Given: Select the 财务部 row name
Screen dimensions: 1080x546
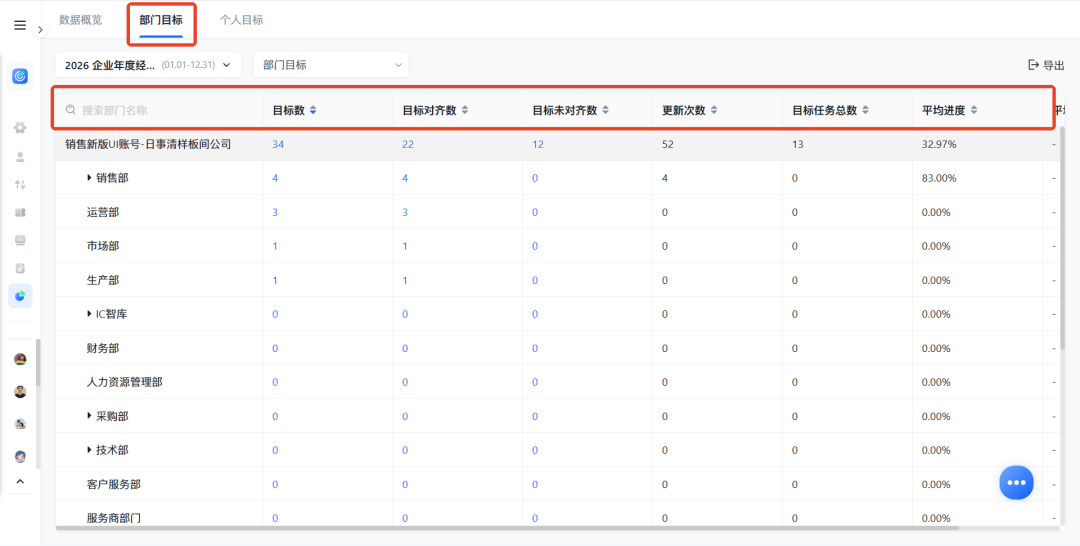Looking at the screenshot, I should pyautogui.click(x=103, y=348).
